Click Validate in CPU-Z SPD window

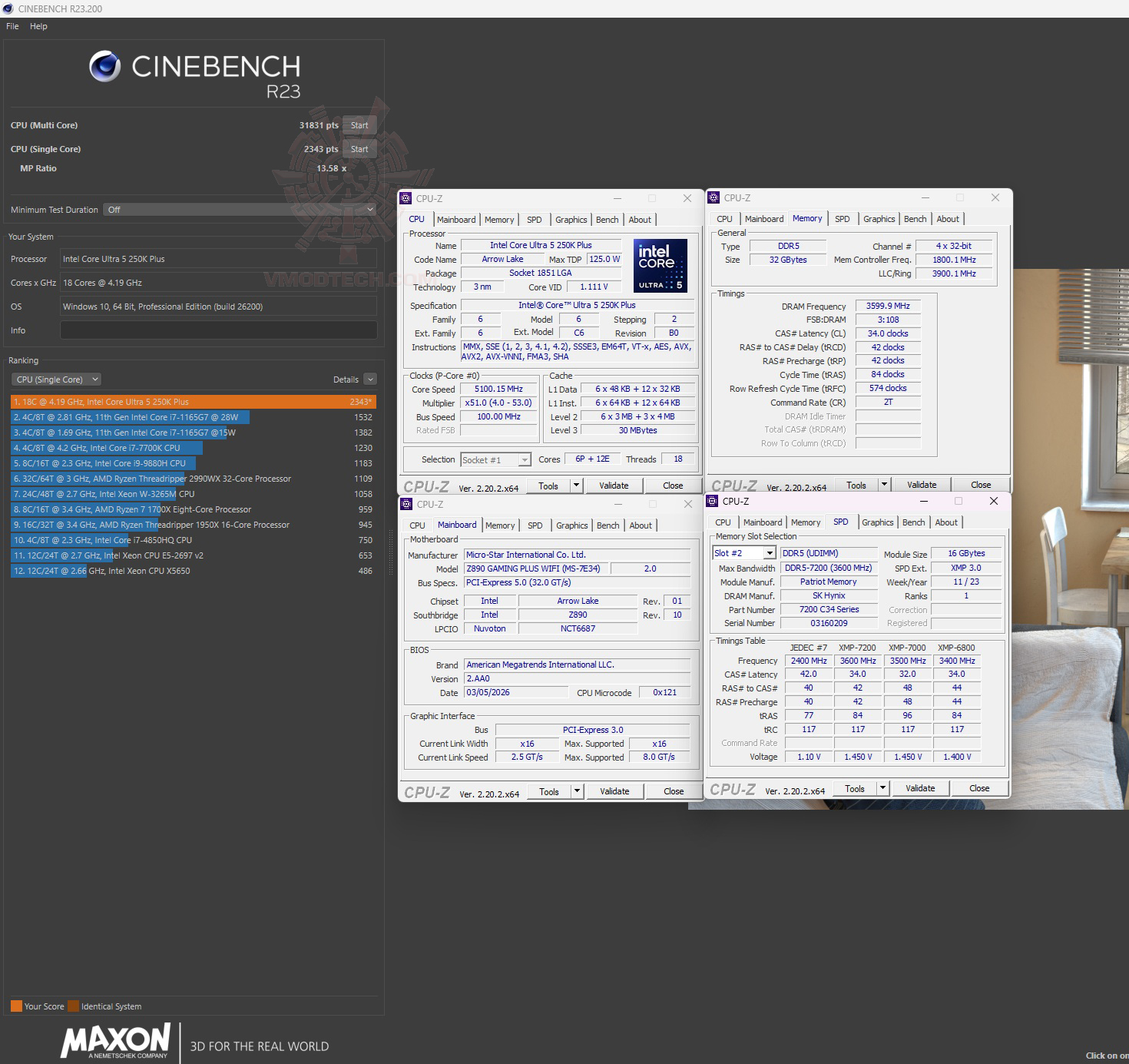[920, 788]
